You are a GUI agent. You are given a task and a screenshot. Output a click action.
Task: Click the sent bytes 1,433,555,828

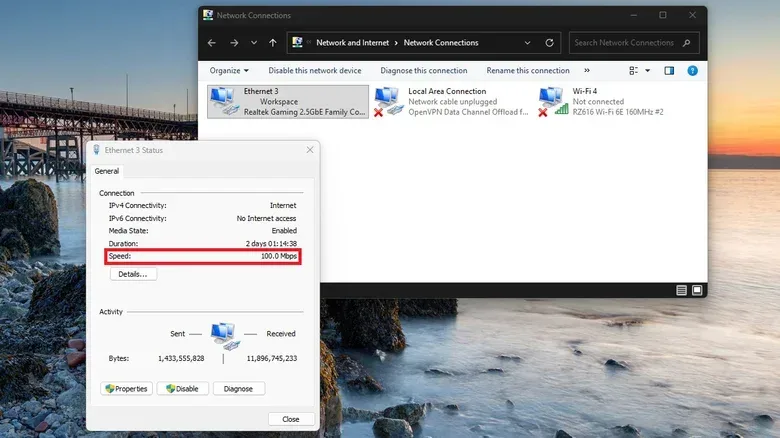181,358
